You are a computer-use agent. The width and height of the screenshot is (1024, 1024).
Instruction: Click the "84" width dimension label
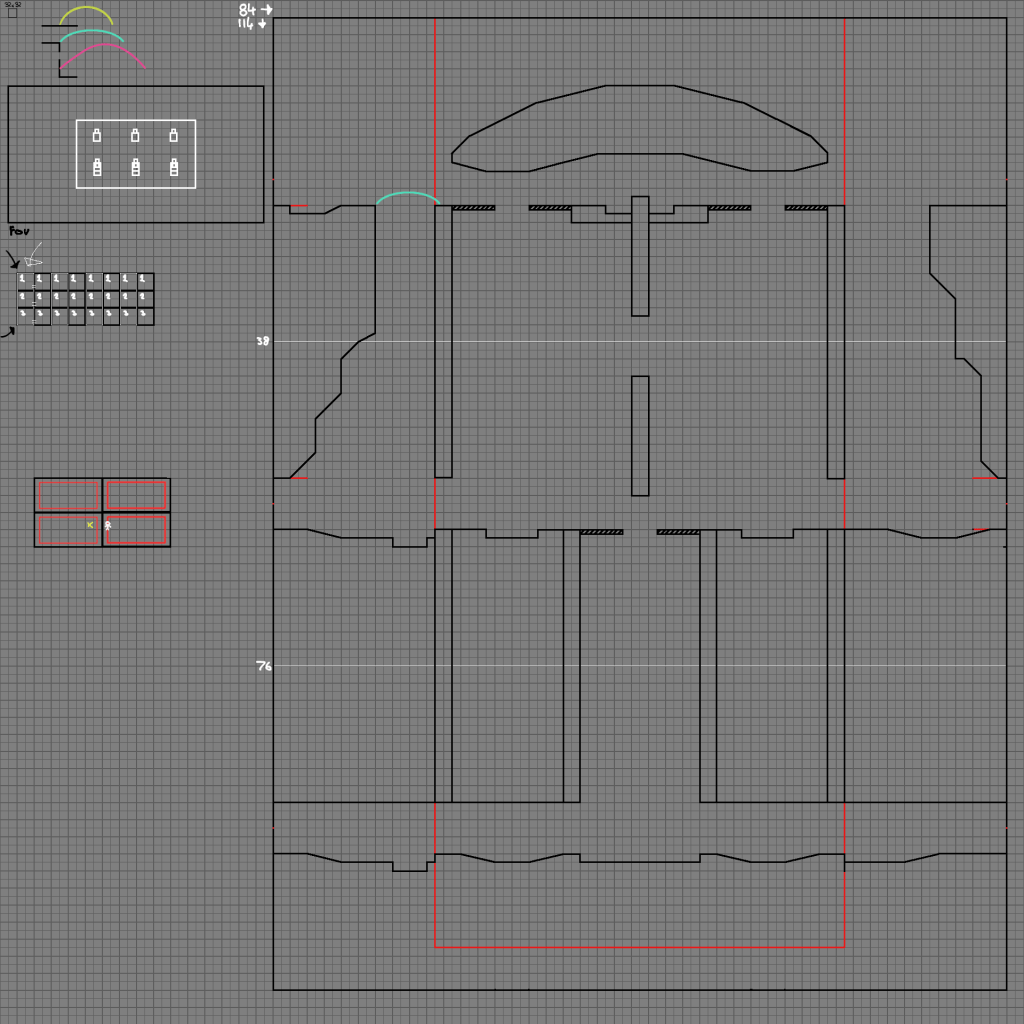click(x=248, y=9)
